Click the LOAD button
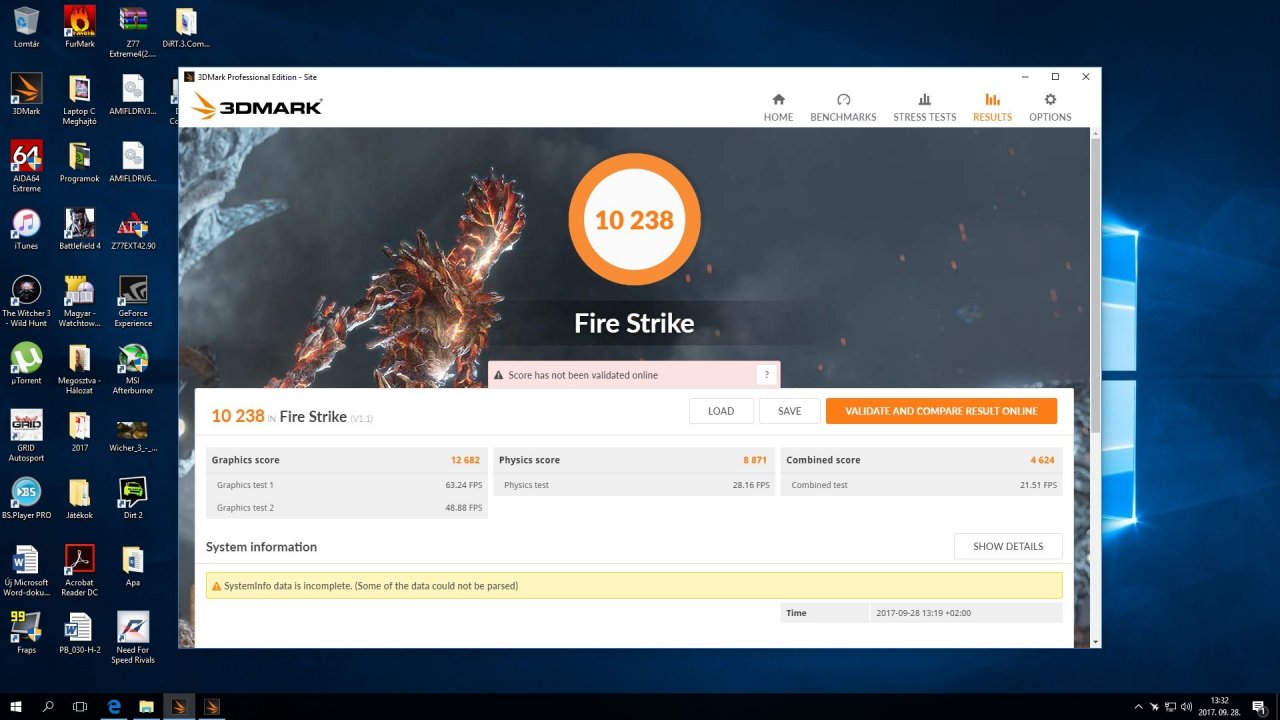This screenshot has width=1280, height=720. coord(721,411)
